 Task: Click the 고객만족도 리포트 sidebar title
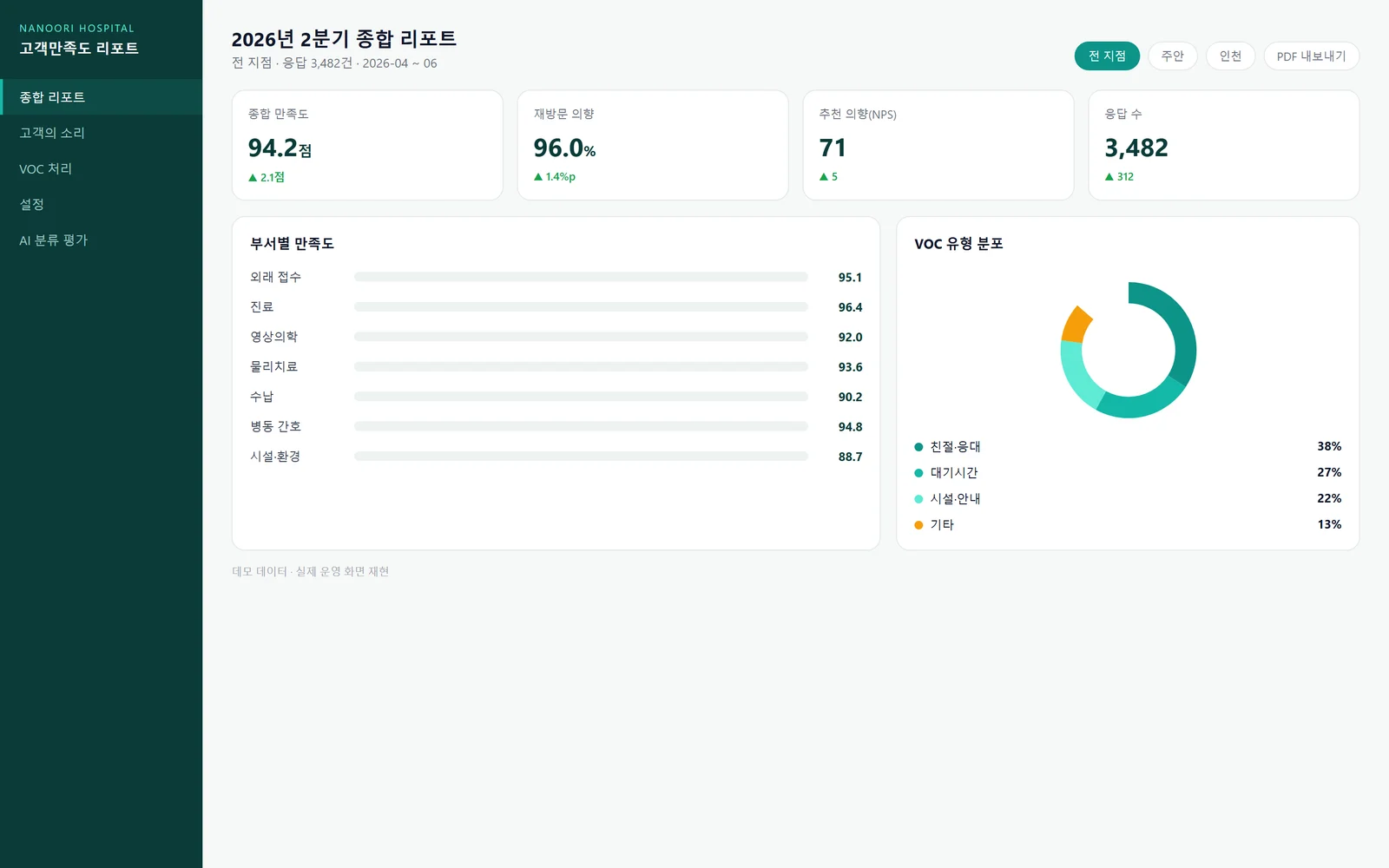[x=79, y=49]
